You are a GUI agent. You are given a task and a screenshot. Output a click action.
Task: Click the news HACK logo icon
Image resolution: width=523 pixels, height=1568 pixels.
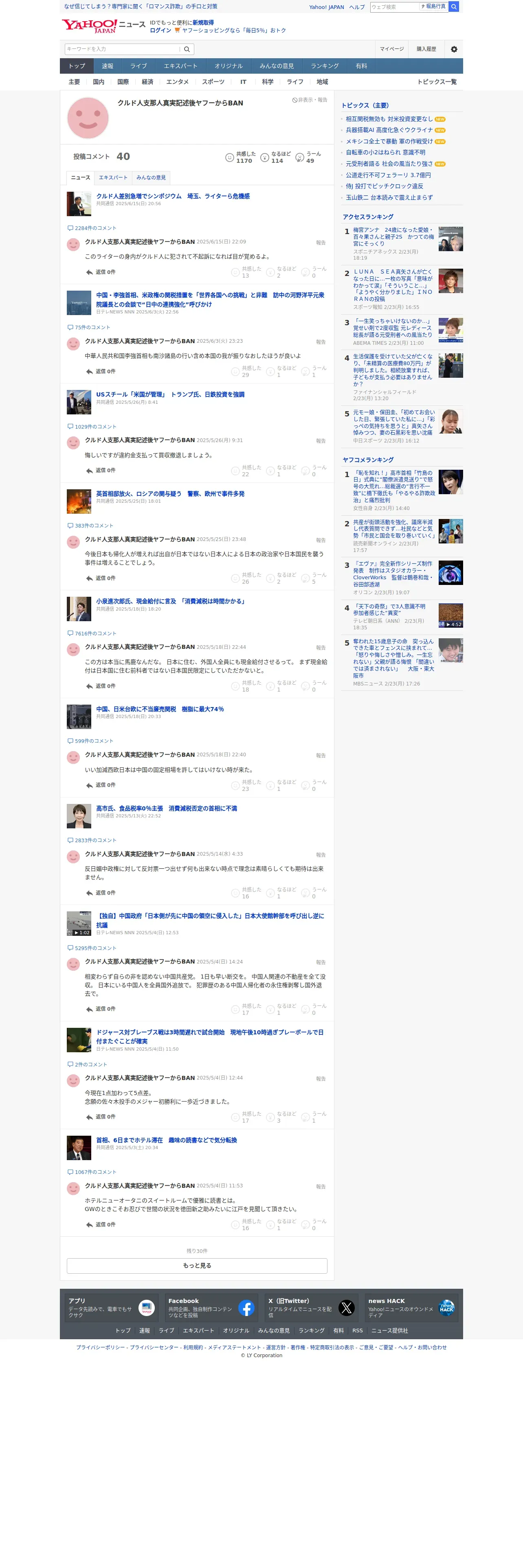point(447,1307)
